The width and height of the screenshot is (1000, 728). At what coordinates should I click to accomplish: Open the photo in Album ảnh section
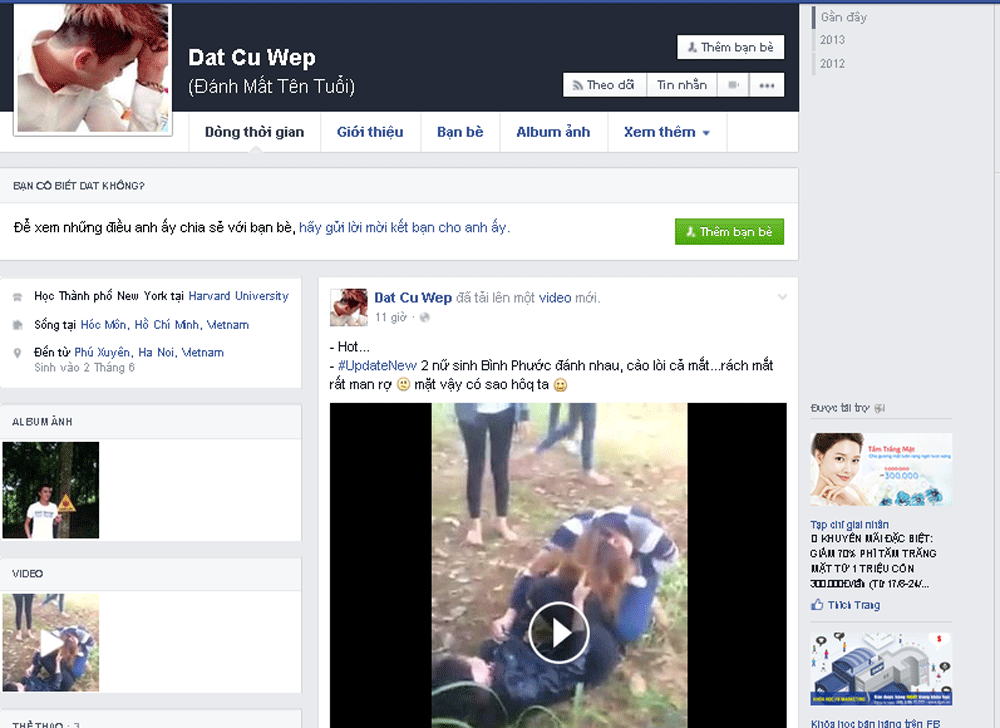tap(51, 490)
